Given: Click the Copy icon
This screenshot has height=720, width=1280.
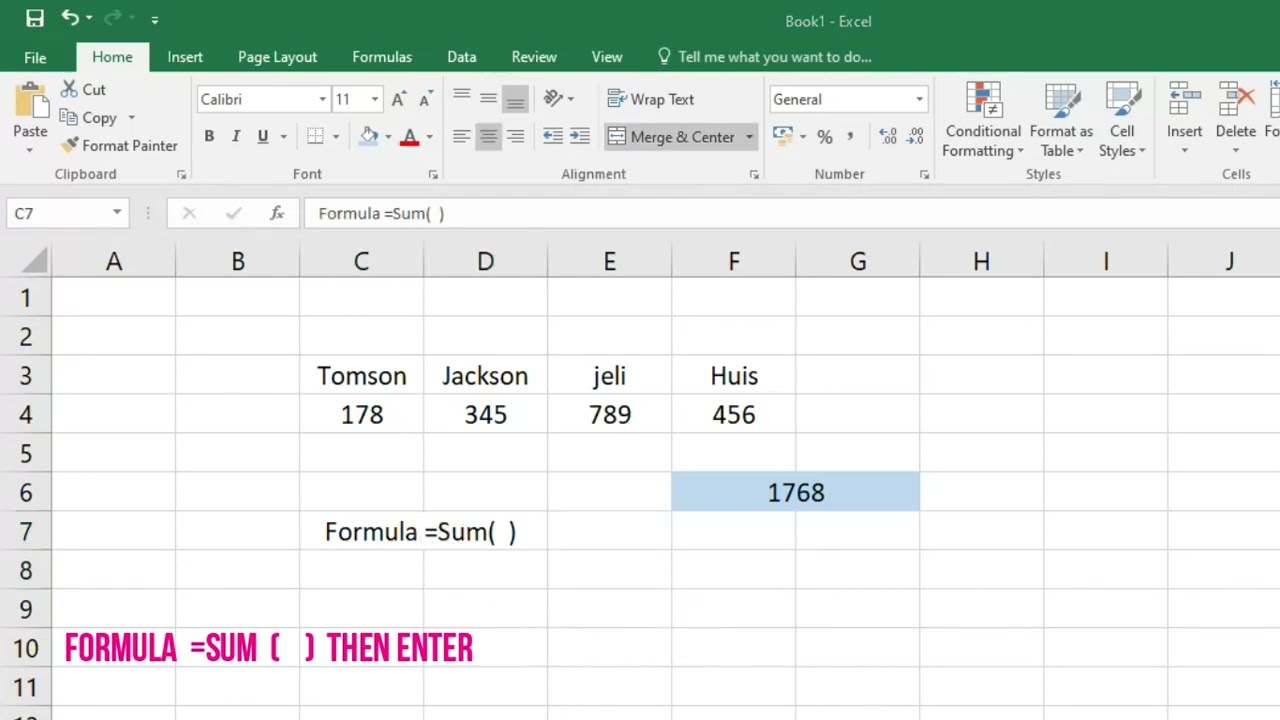Looking at the screenshot, I should point(68,117).
